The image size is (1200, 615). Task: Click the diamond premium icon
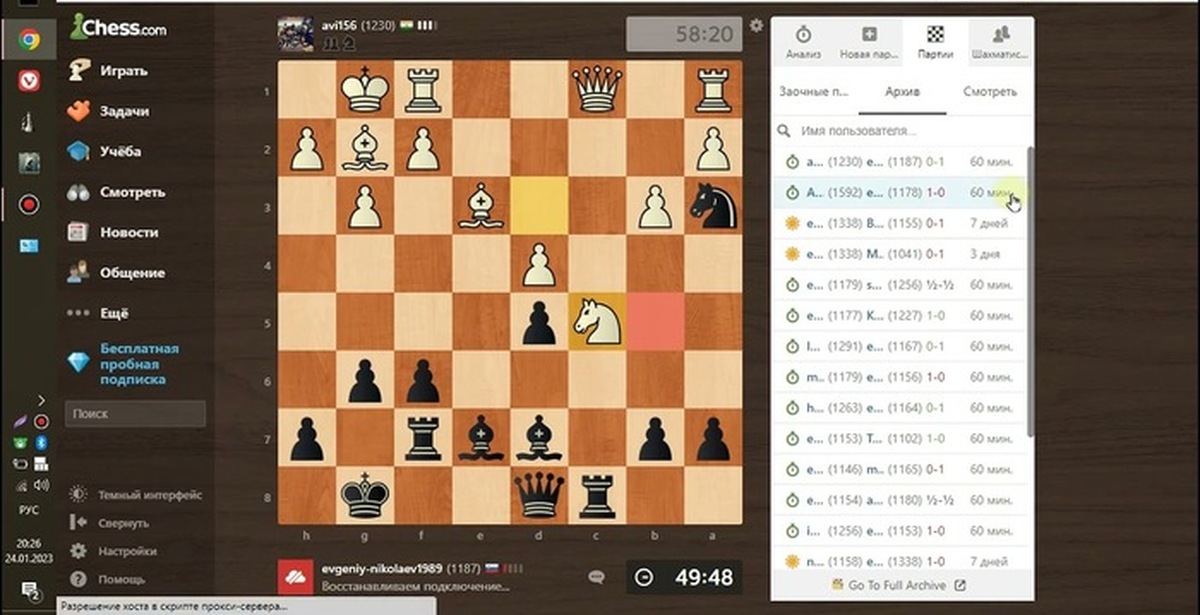79,364
